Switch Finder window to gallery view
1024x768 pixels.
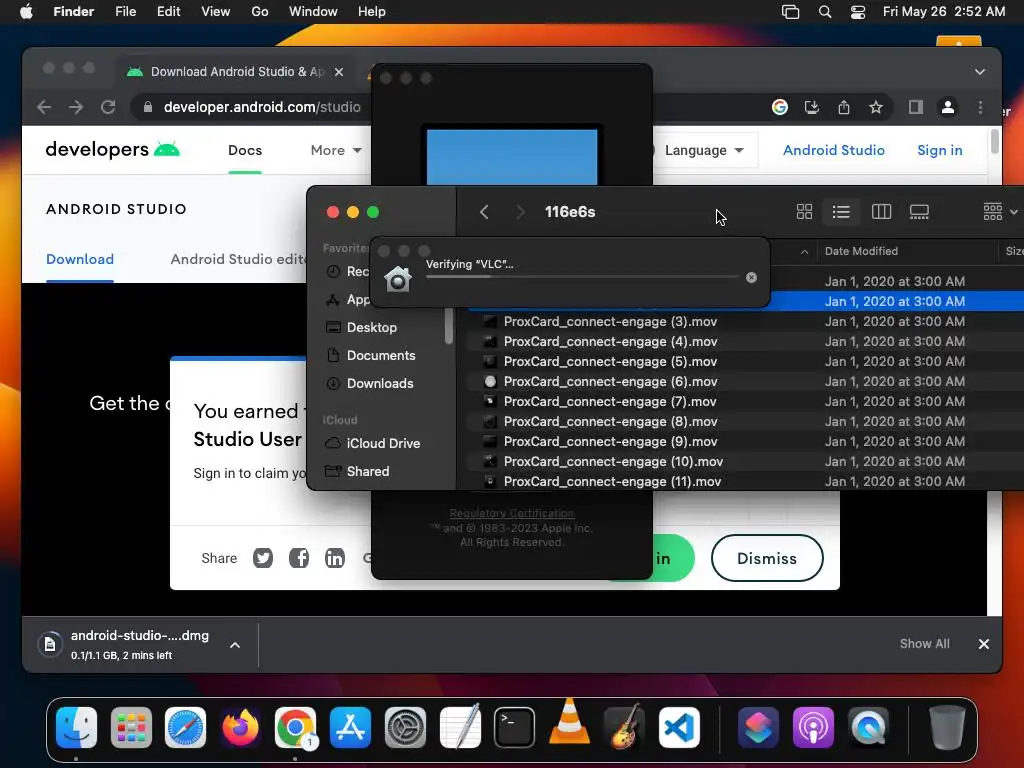pyautogui.click(x=919, y=212)
